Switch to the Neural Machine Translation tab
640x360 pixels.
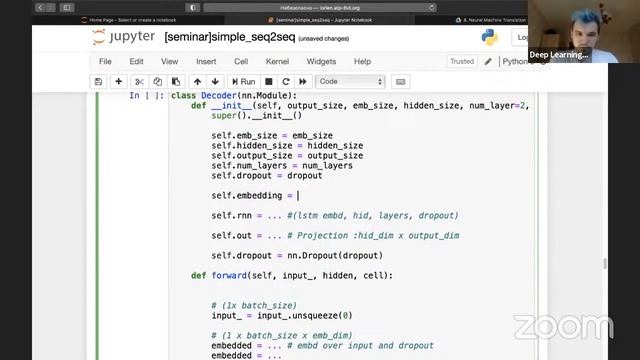tap(491, 20)
